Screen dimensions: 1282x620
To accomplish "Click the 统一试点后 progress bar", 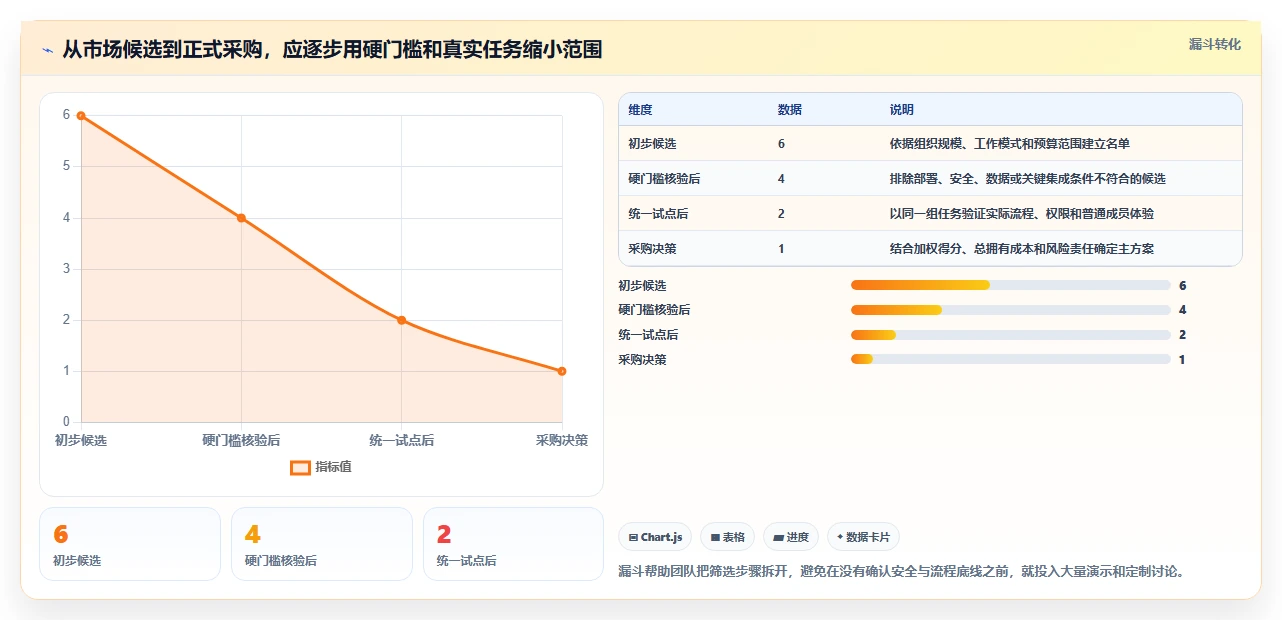I will tap(1010, 335).
